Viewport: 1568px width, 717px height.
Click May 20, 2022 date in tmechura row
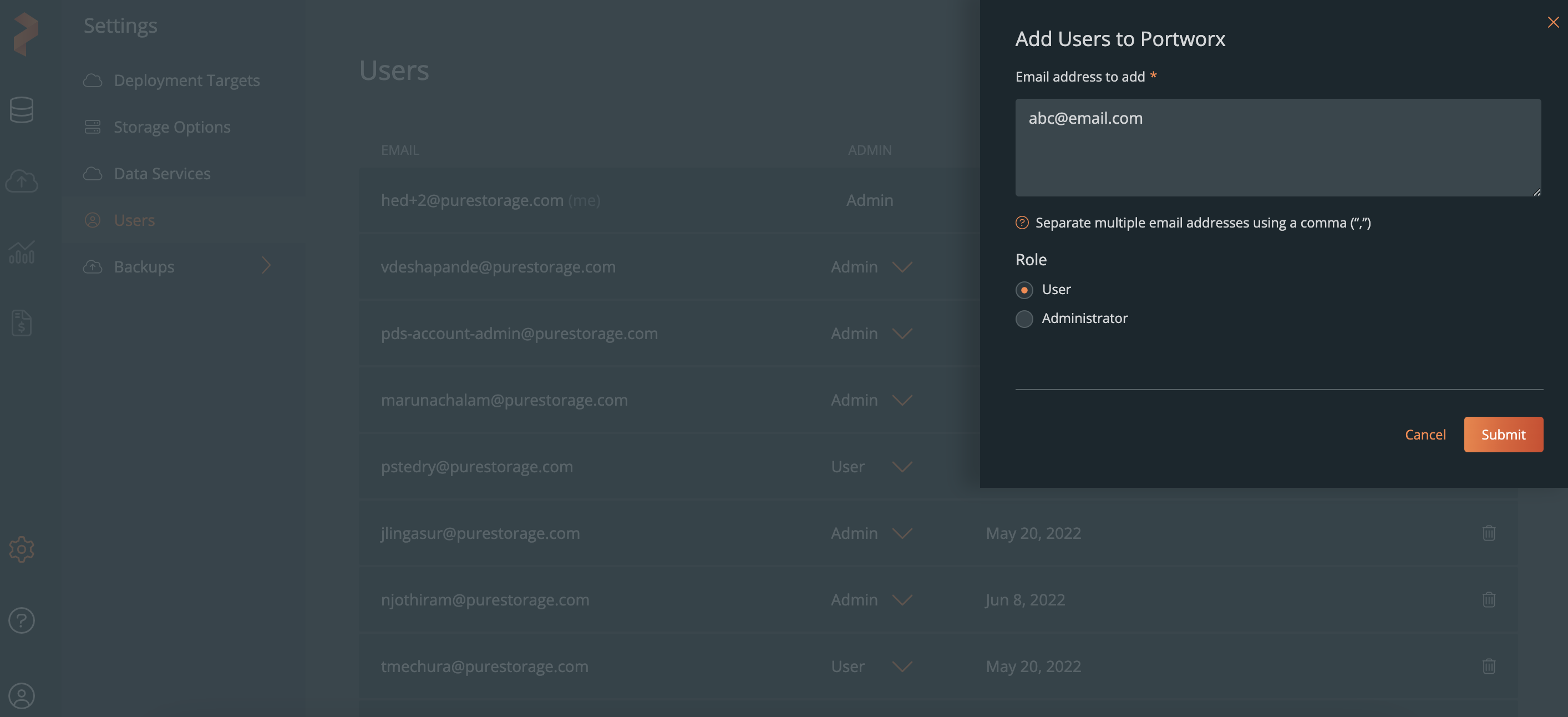(1033, 666)
